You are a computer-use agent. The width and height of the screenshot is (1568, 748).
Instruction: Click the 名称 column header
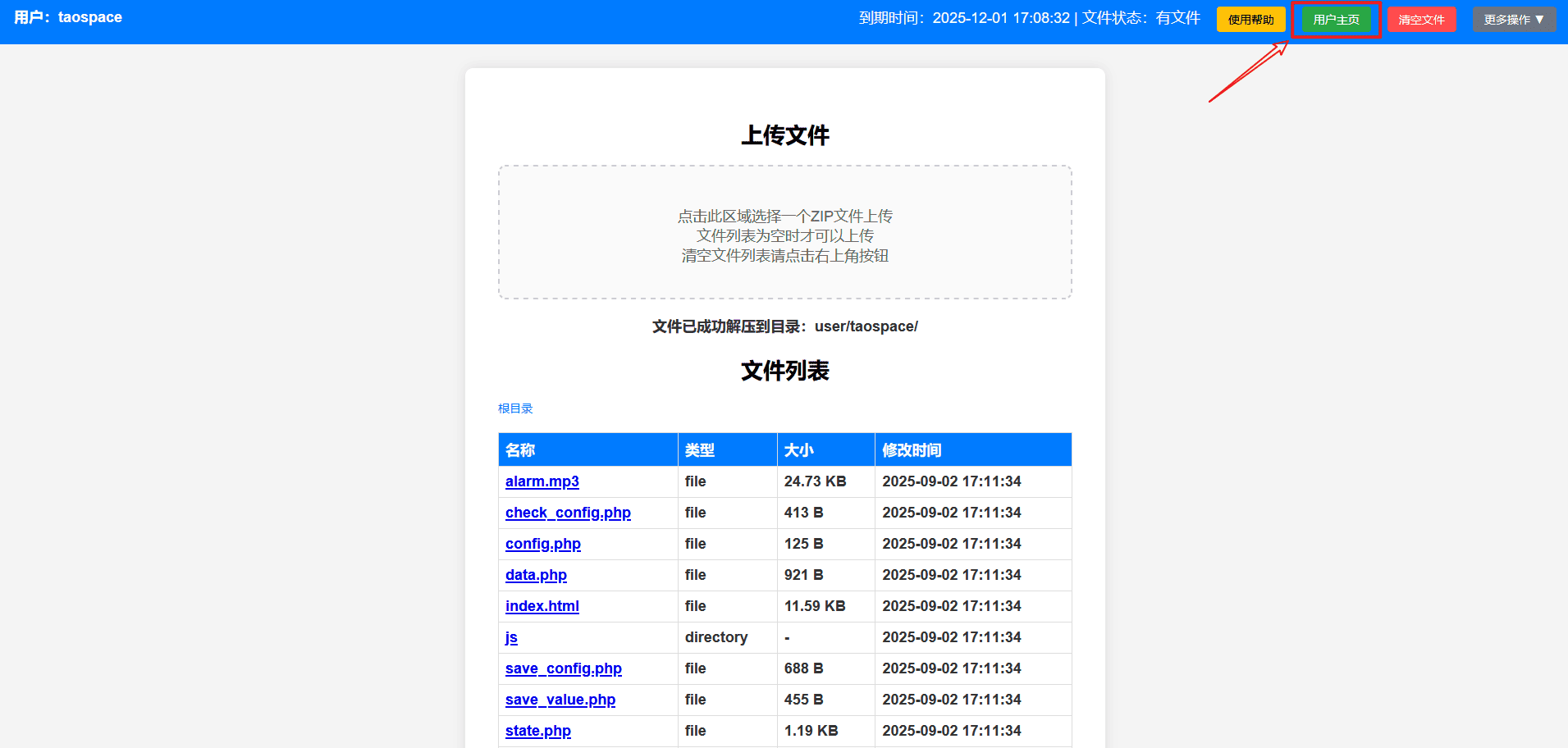pos(520,450)
